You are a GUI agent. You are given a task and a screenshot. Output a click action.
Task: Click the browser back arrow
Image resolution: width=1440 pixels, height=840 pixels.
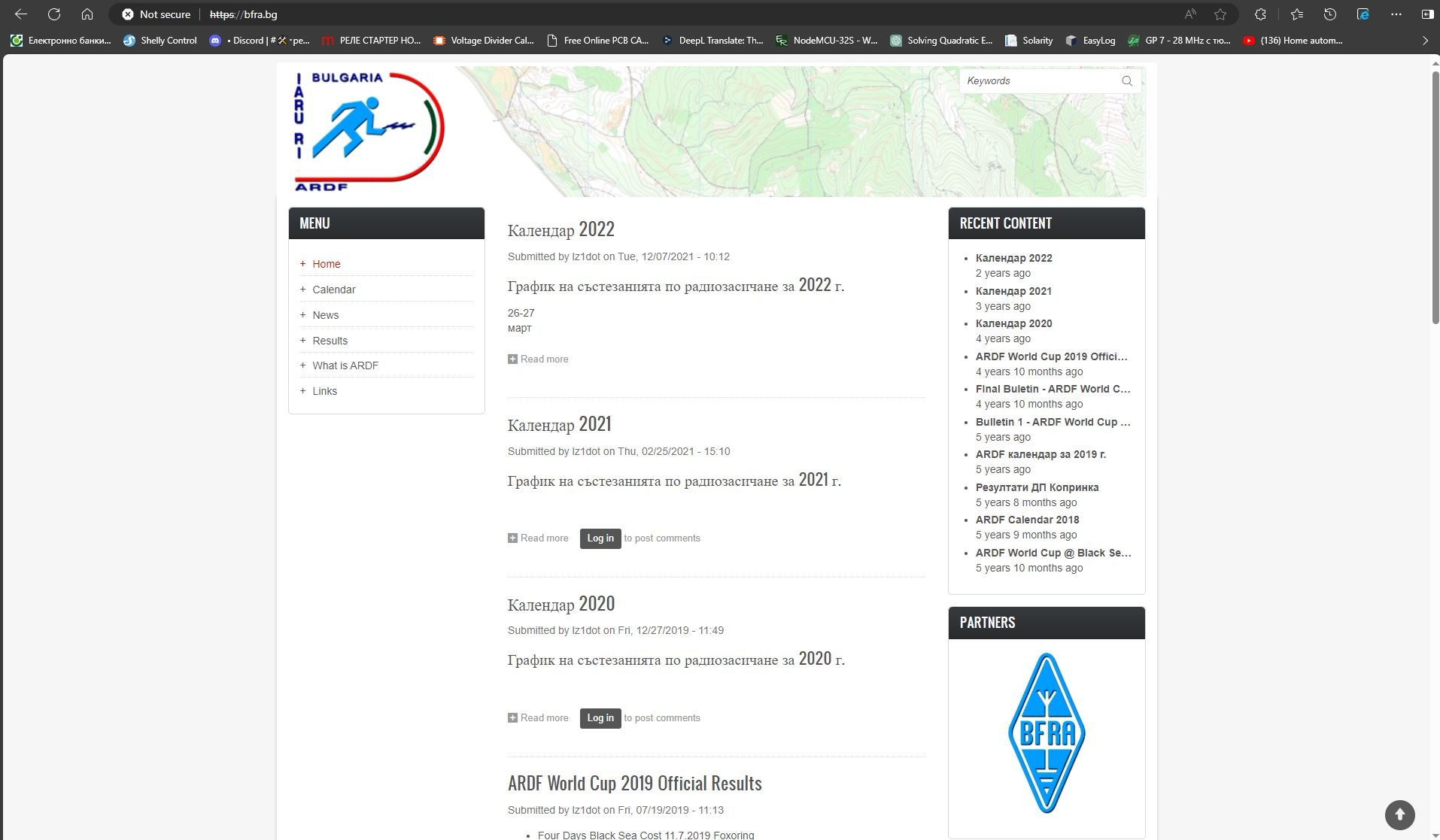pyautogui.click(x=21, y=14)
